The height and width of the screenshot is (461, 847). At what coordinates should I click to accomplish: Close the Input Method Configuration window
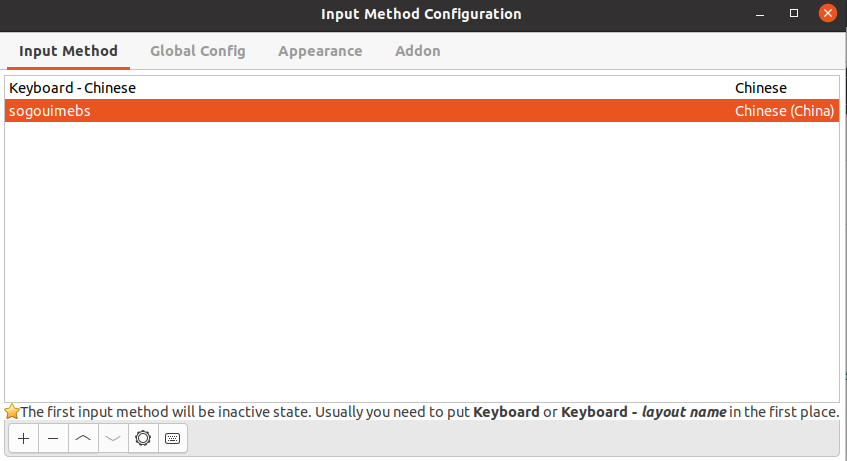(828, 13)
